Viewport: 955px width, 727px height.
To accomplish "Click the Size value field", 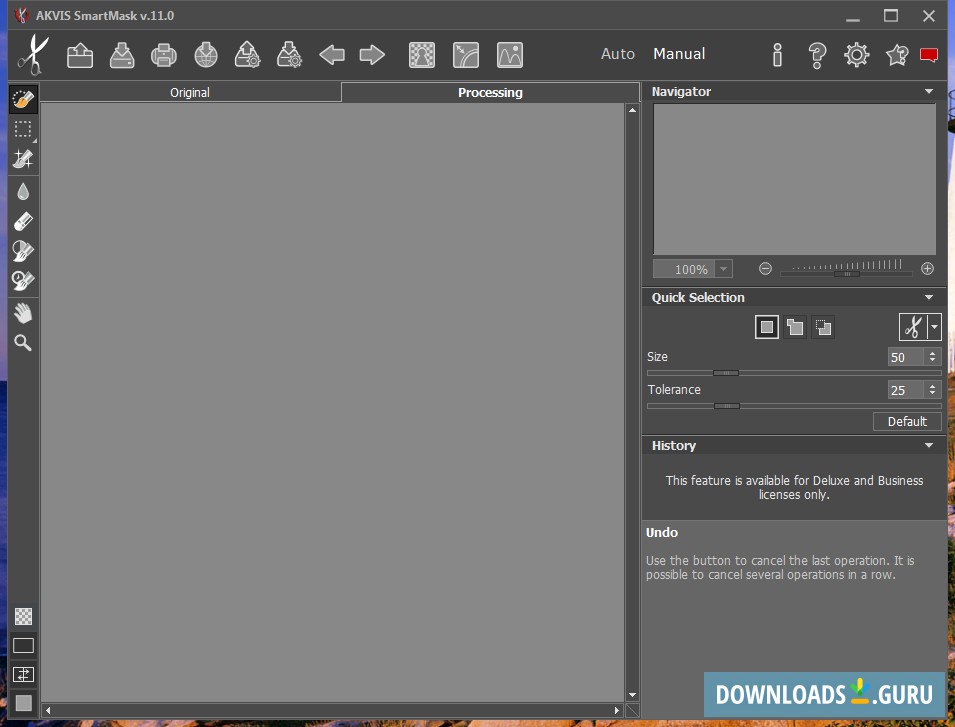I will point(905,357).
